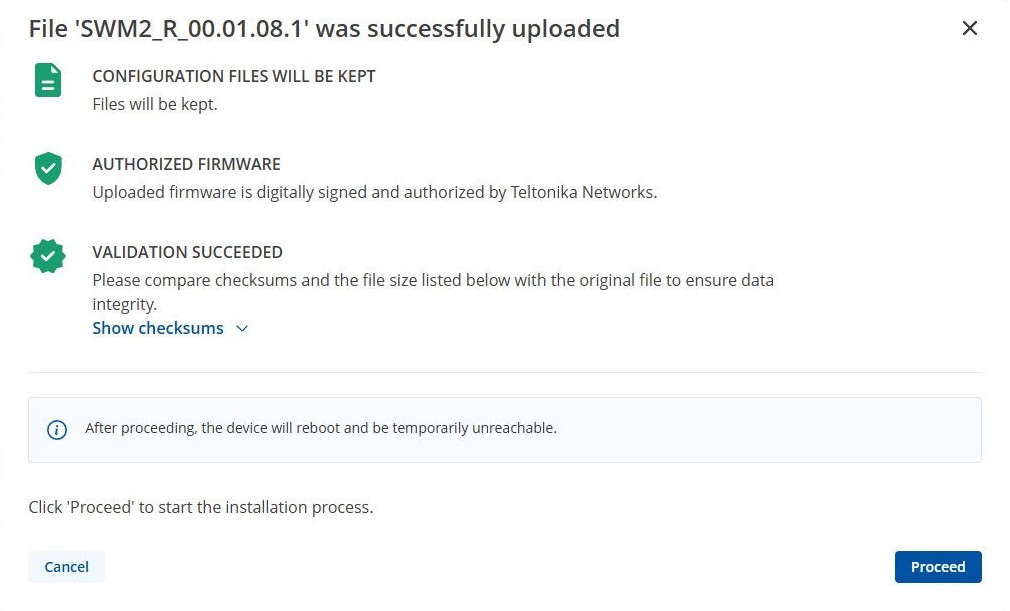This screenshot has height=611, width=1010.
Task: Open the Show checksums link
Action: tap(158, 328)
